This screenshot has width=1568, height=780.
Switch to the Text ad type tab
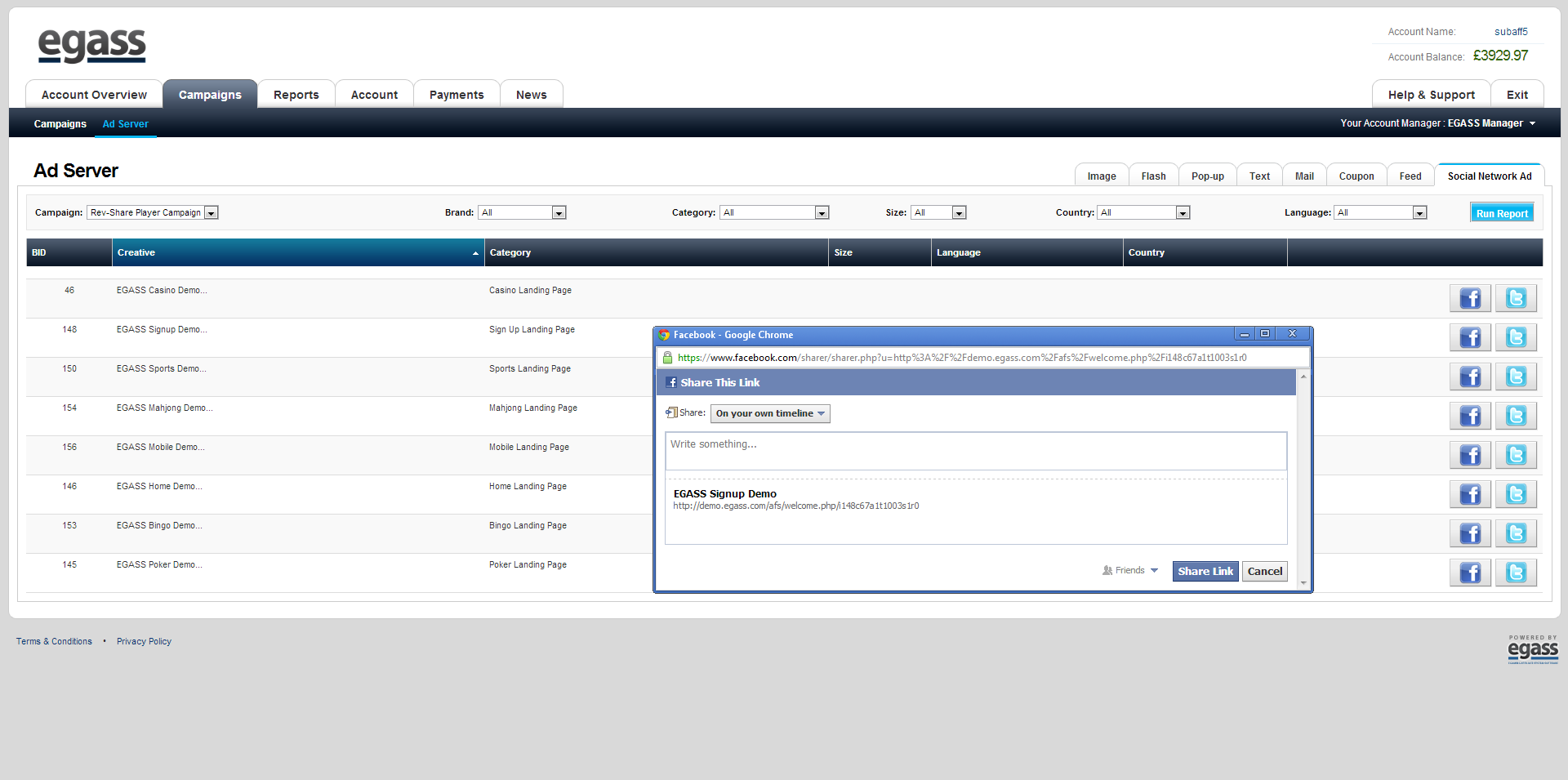pyautogui.click(x=1259, y=176)
